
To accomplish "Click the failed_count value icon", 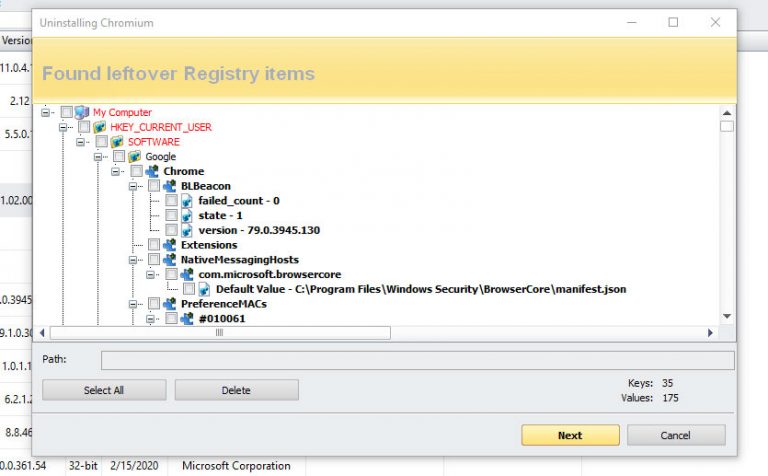I will point(188,201).
